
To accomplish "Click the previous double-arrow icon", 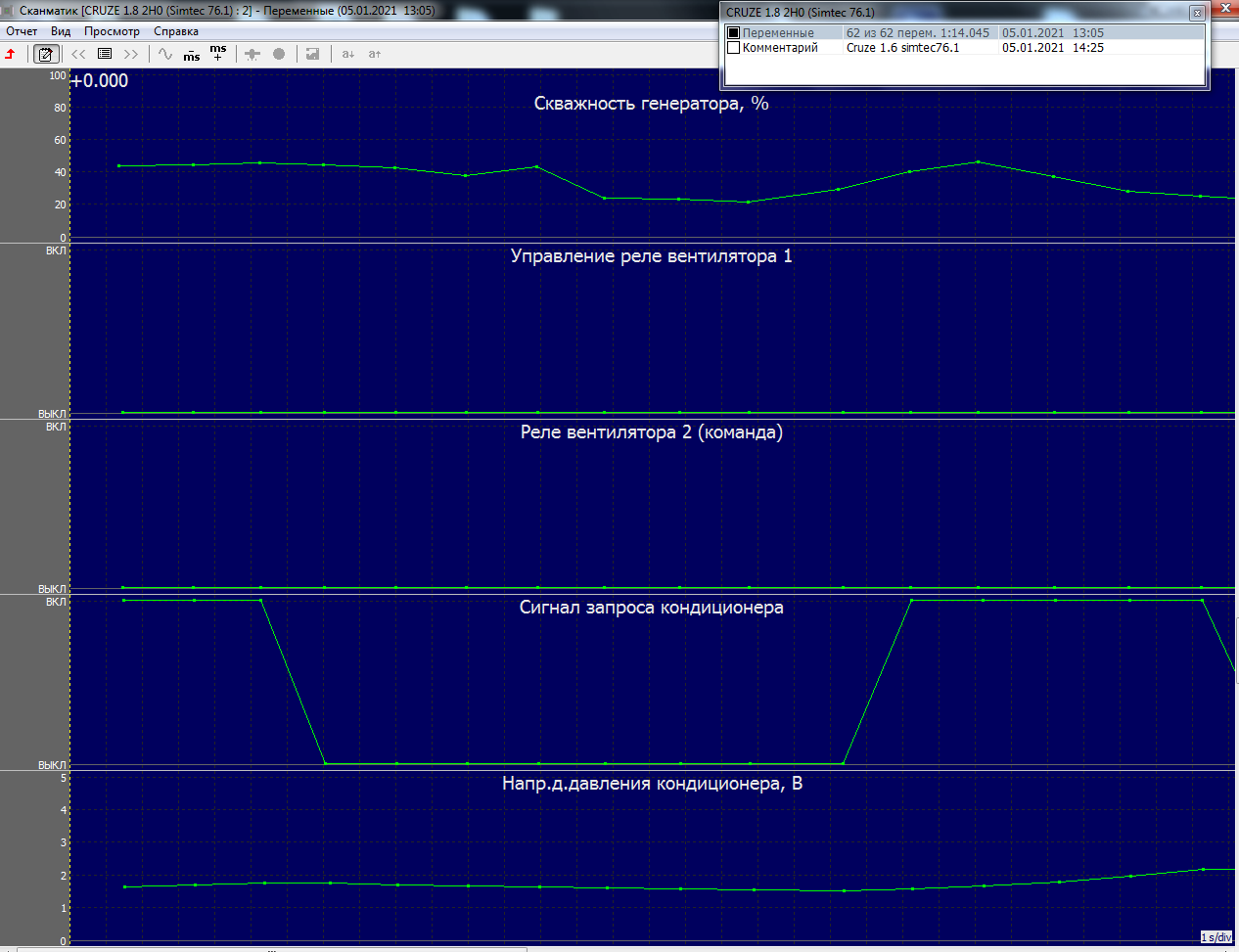I will click(79, 54).
